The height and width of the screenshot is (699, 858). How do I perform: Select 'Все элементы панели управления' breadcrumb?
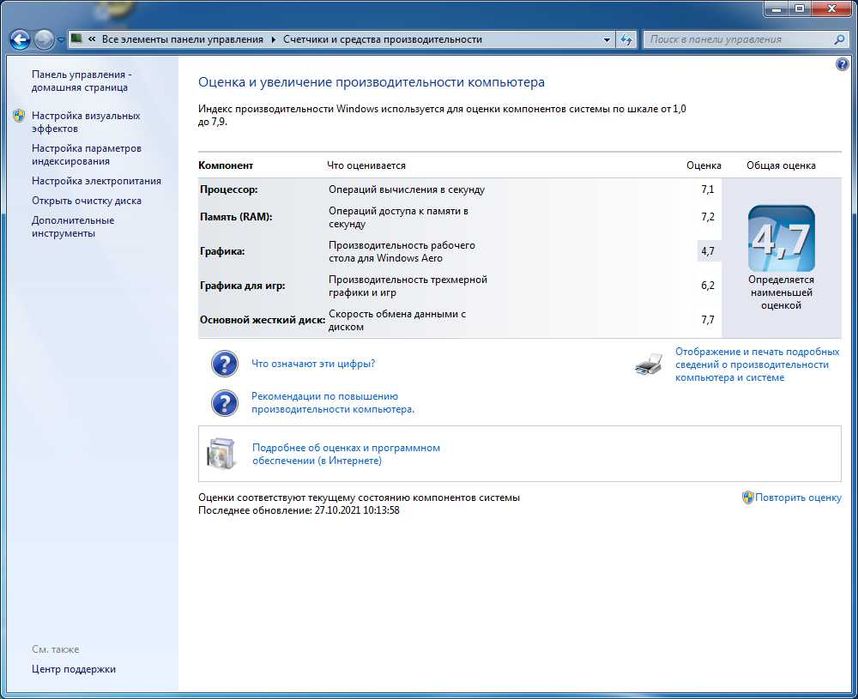[182, 39]
